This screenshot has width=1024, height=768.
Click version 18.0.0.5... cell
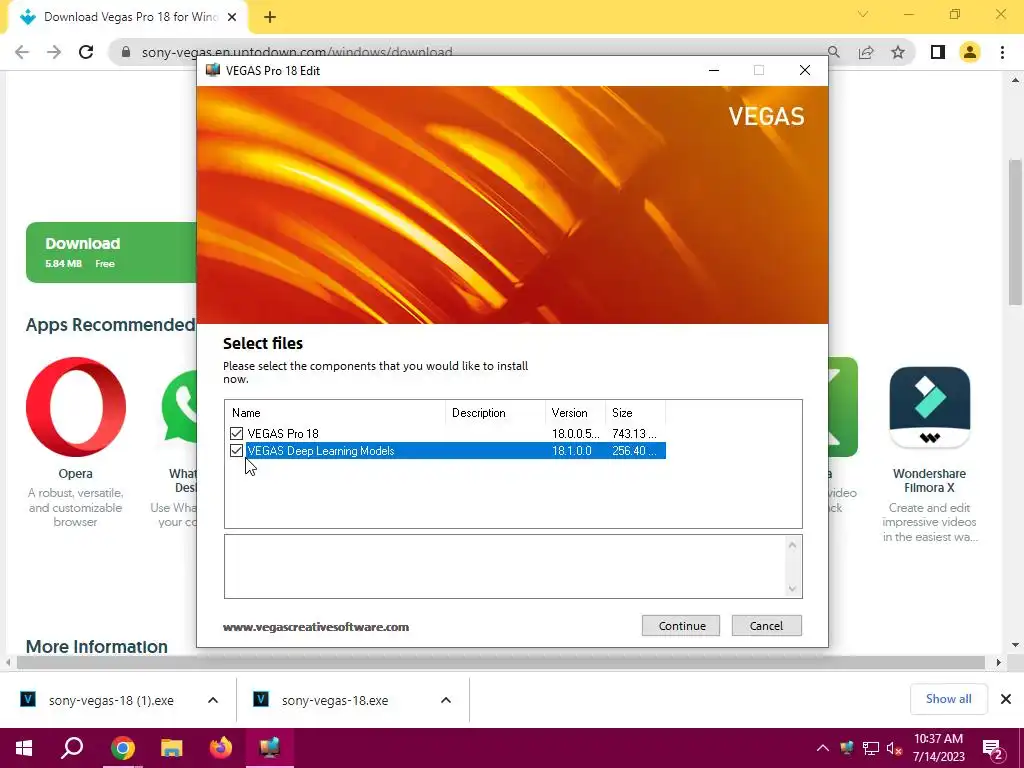click(575, 434)
